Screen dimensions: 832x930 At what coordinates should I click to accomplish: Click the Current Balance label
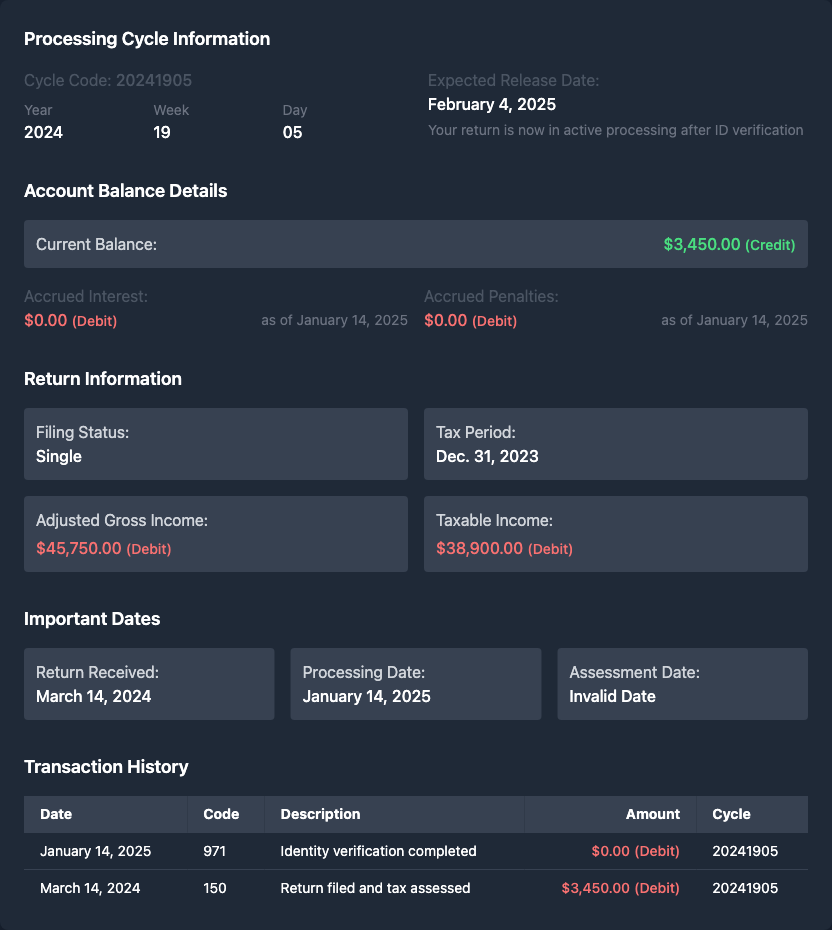coord(96,244)
